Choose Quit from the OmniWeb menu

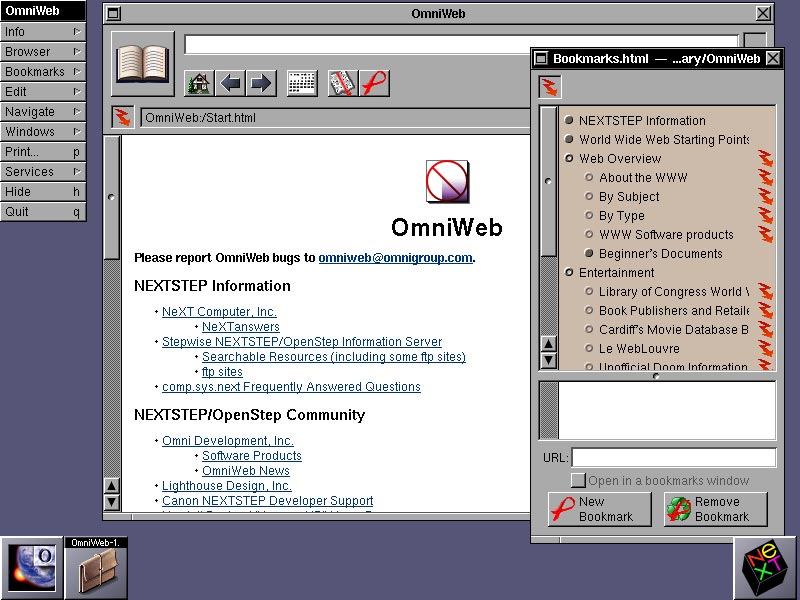pyautogui.click(x=43, y=211)
